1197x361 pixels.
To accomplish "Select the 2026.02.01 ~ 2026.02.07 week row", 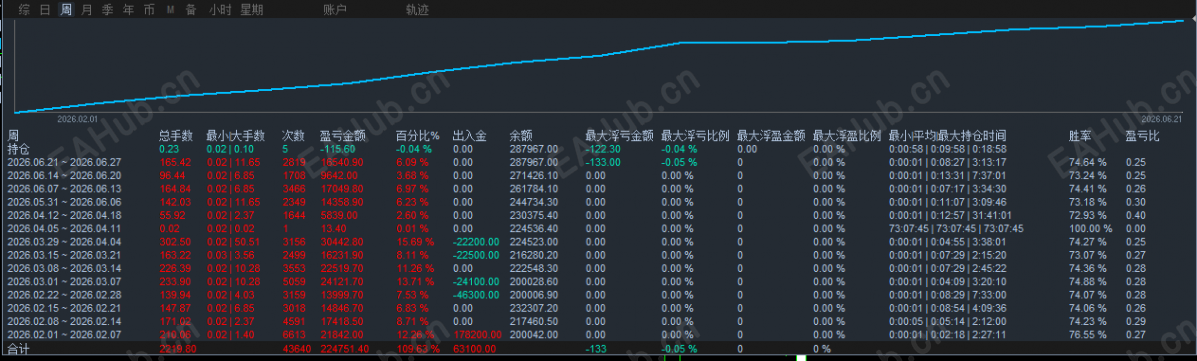I will [x=598, y=334].
